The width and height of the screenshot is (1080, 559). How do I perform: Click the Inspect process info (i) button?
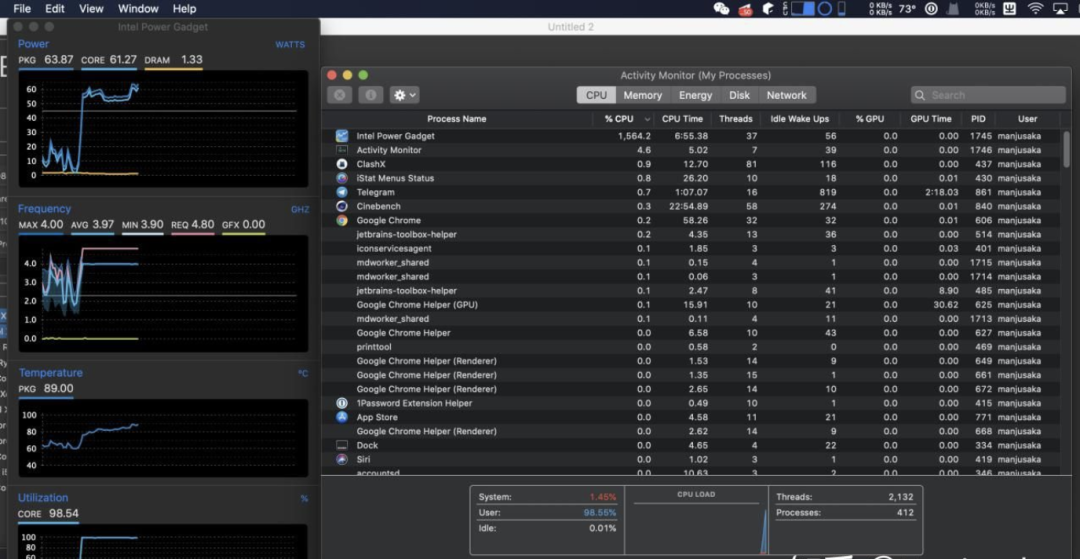click(371, 95)
